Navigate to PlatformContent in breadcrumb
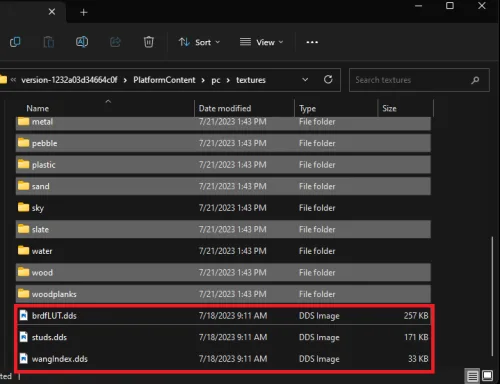Viewport: 500px width, 384px height. click(164, 80)
